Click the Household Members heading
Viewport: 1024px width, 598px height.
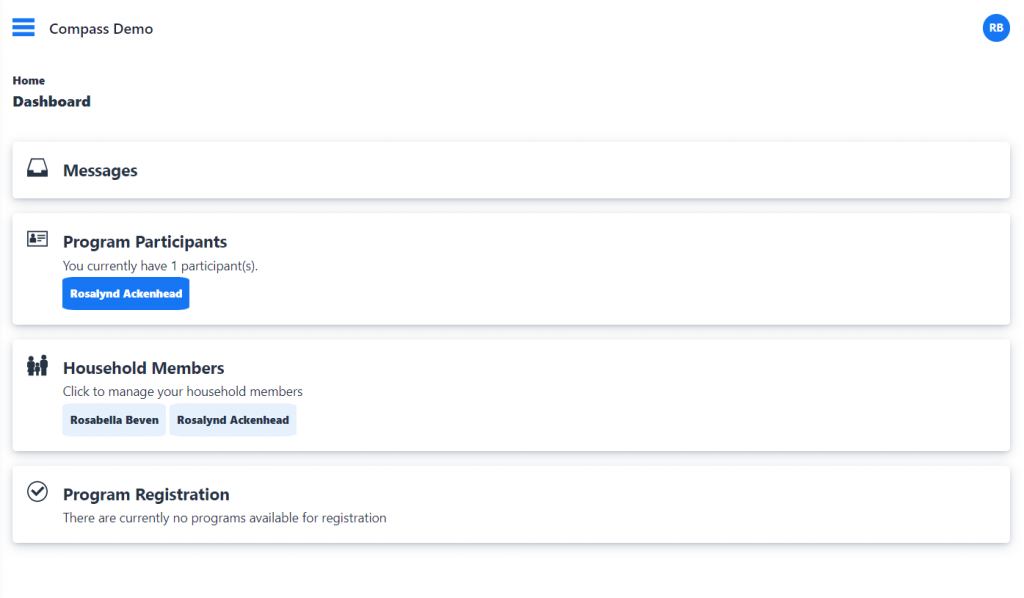(144, 368)
